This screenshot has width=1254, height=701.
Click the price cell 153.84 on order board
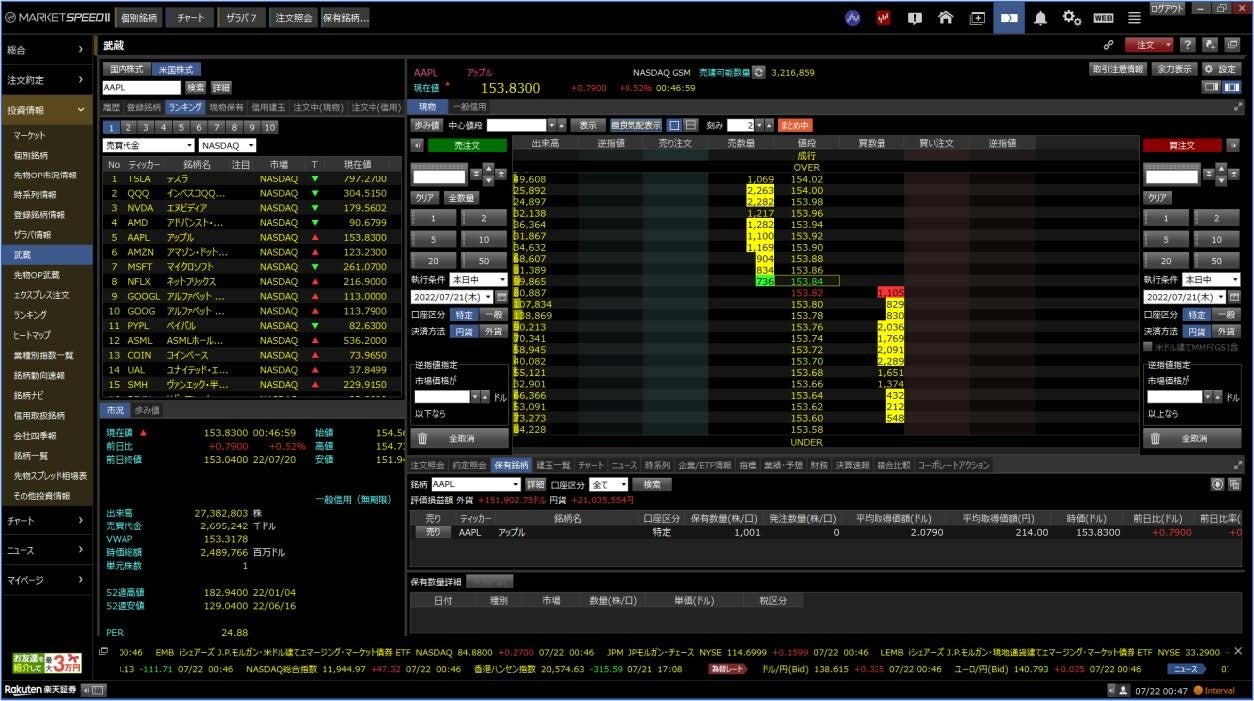[x=807, y=282]
